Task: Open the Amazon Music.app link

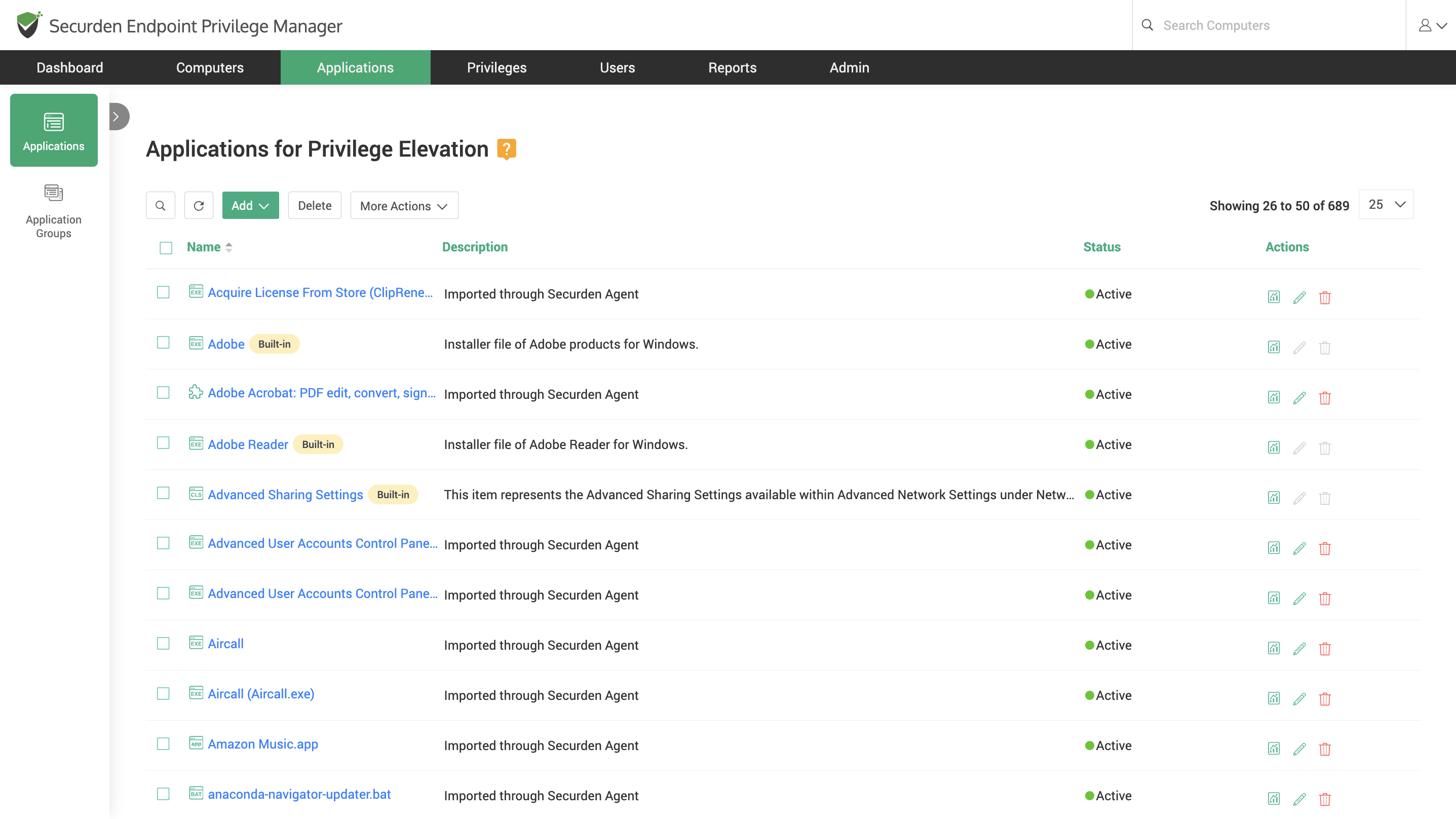Action: click(x=263, y=744)
